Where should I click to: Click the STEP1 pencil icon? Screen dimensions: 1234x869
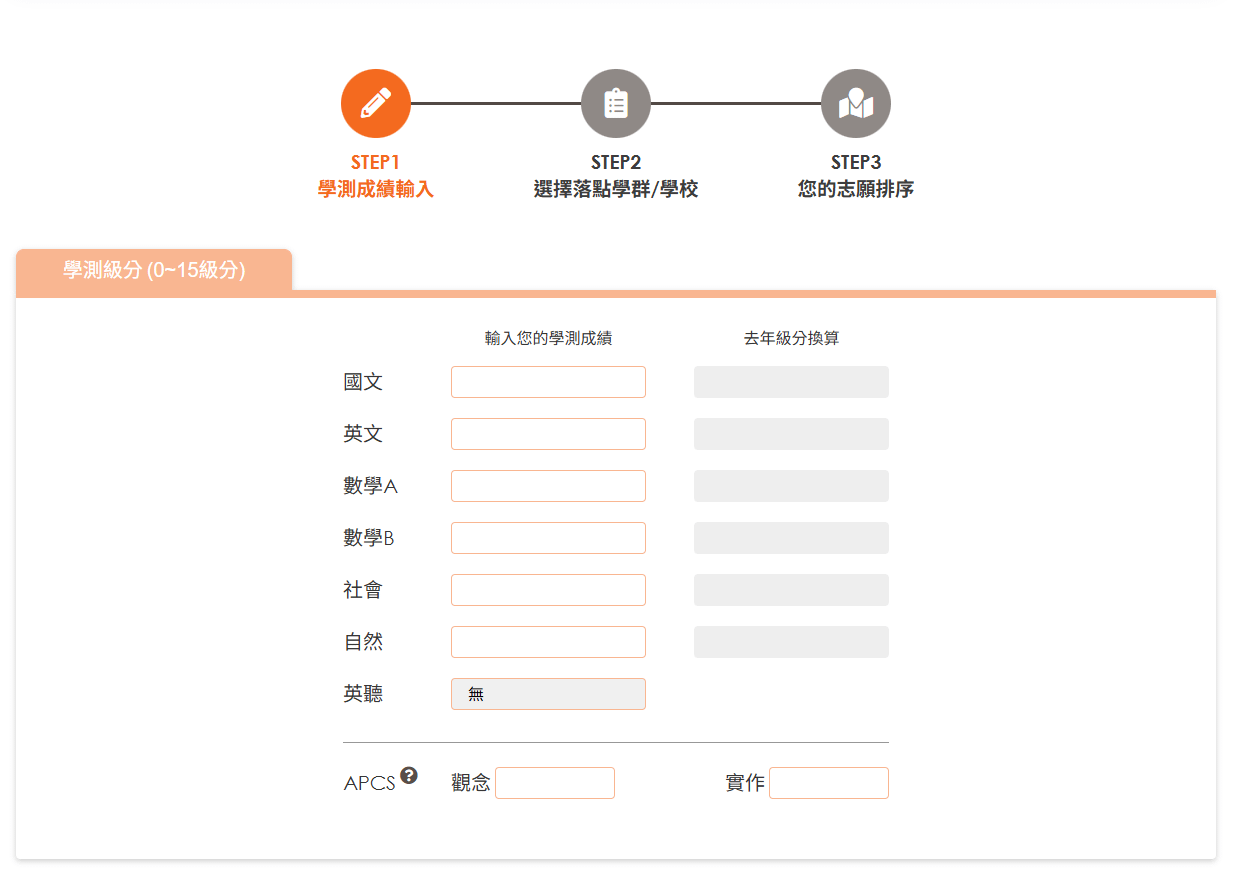point(376,102)
